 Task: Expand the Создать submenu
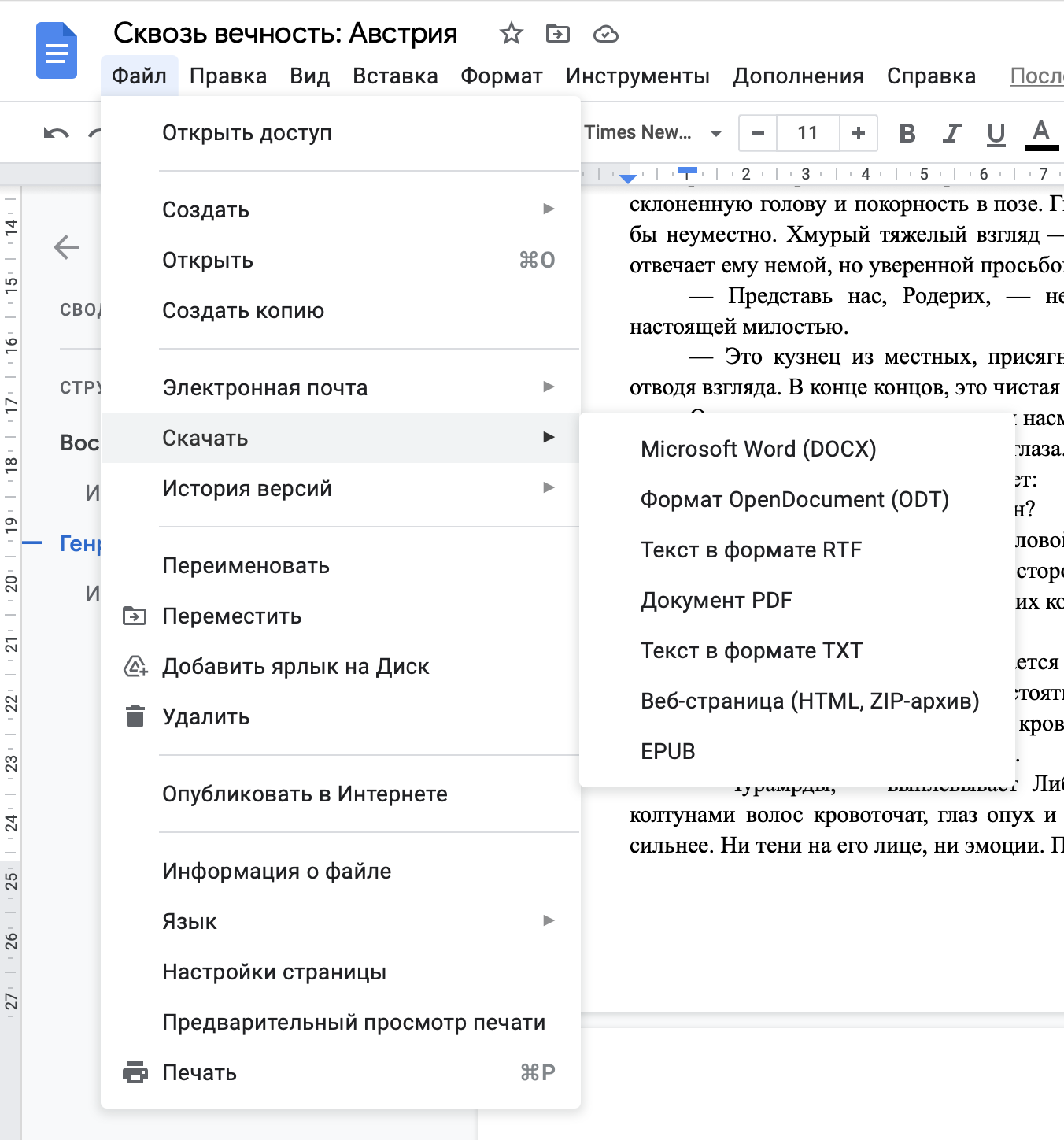tap(358, 209)
